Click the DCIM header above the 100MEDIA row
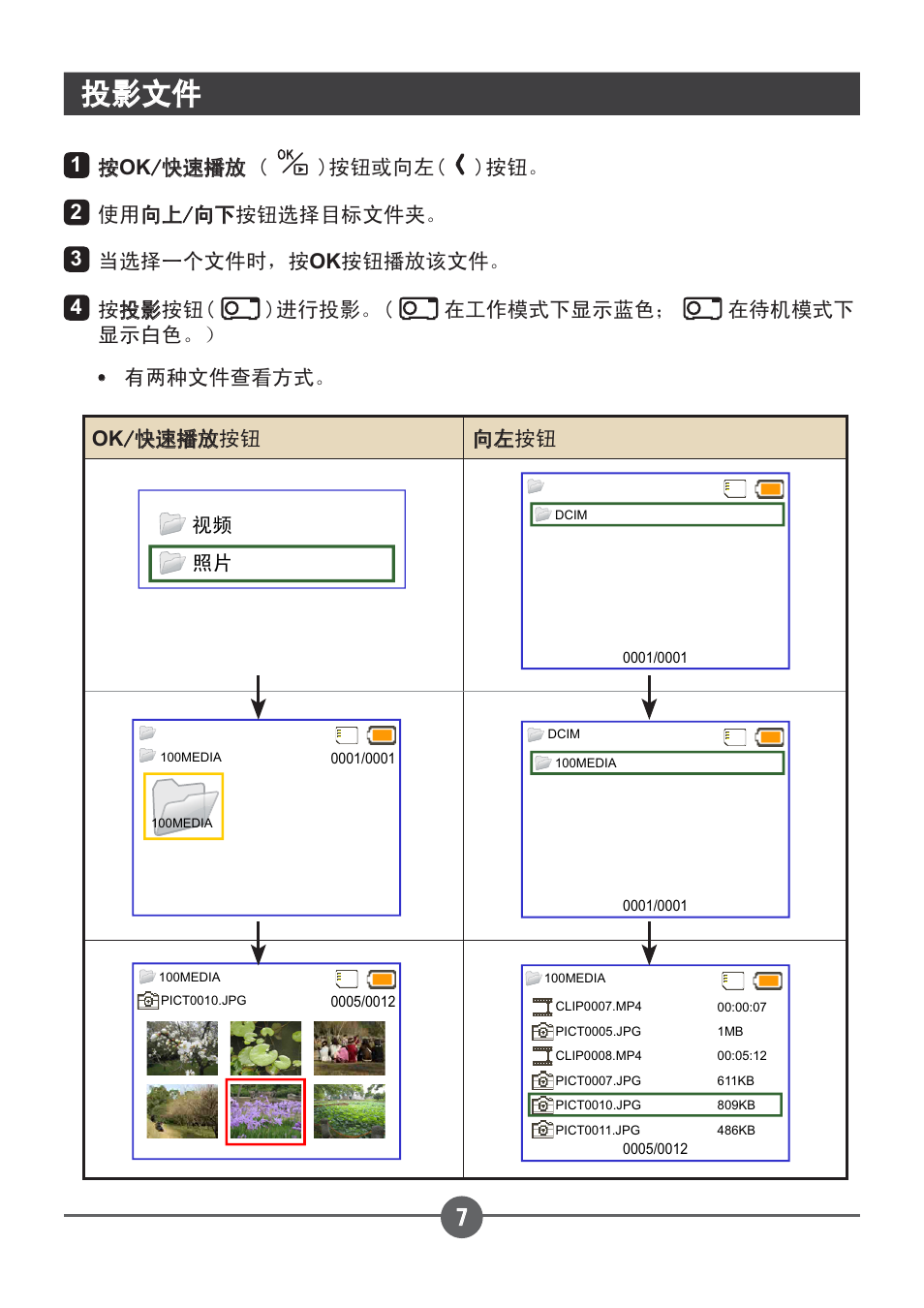 point(564,734)
